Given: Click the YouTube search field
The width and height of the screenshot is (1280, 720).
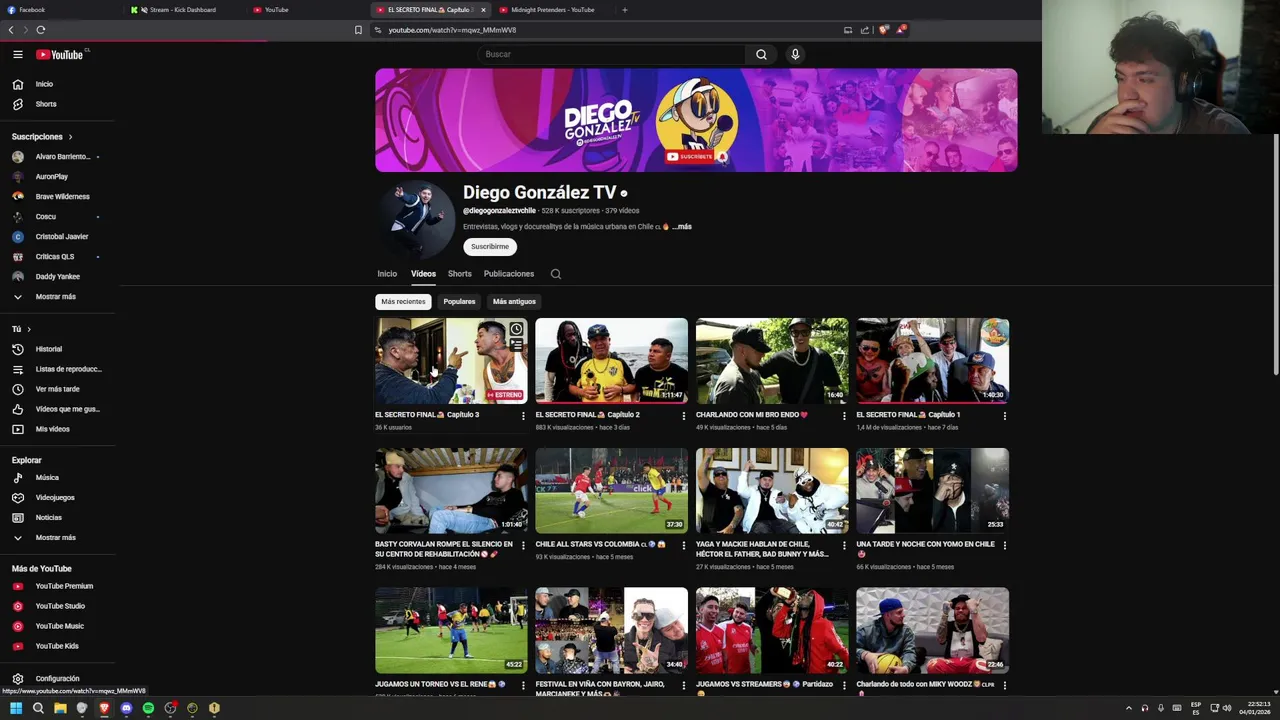Looking at the screenshot, I should [611, 54].
